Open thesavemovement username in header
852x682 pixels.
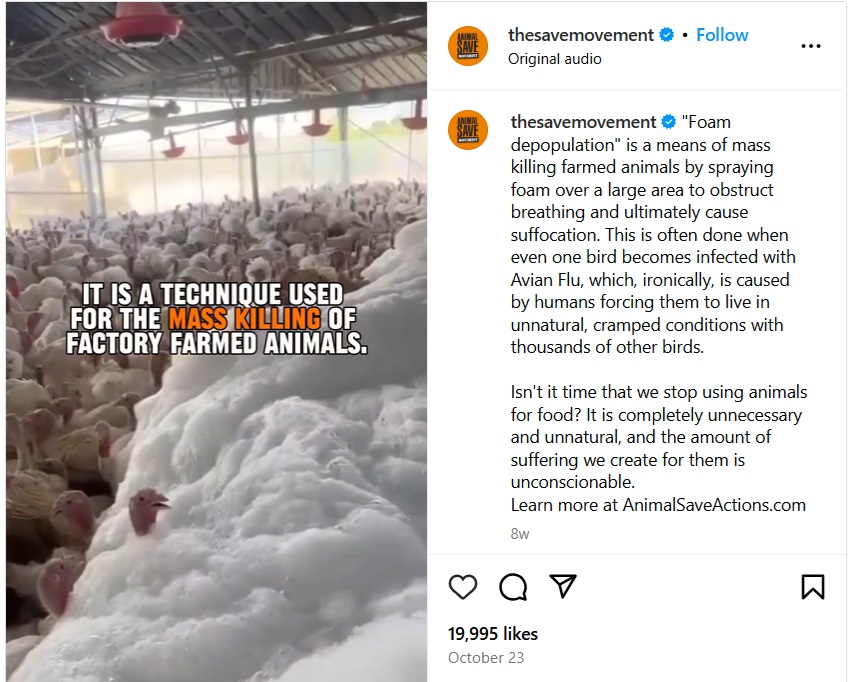[x=581, y=35]
